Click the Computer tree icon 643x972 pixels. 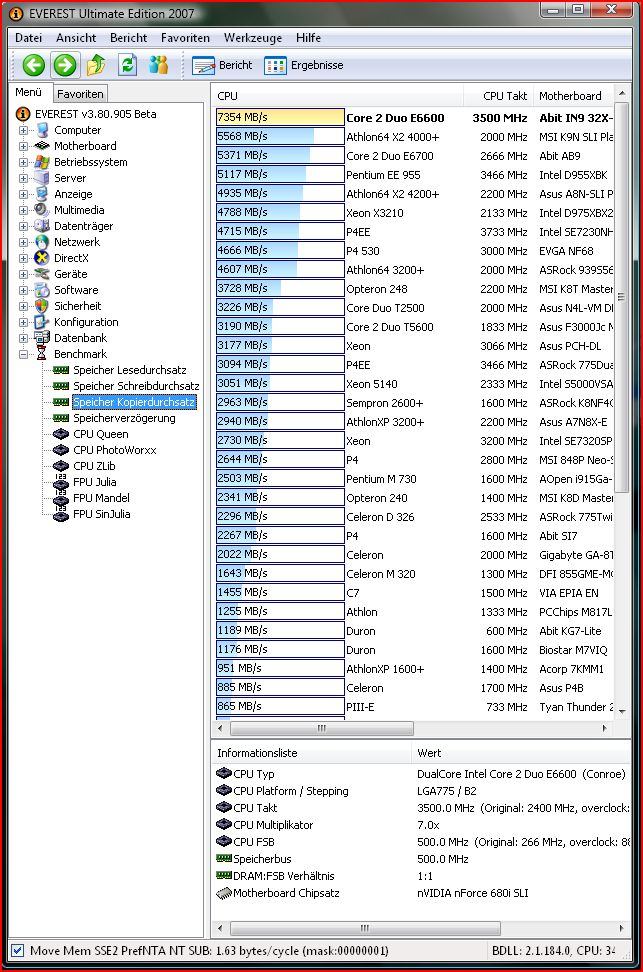42,130
